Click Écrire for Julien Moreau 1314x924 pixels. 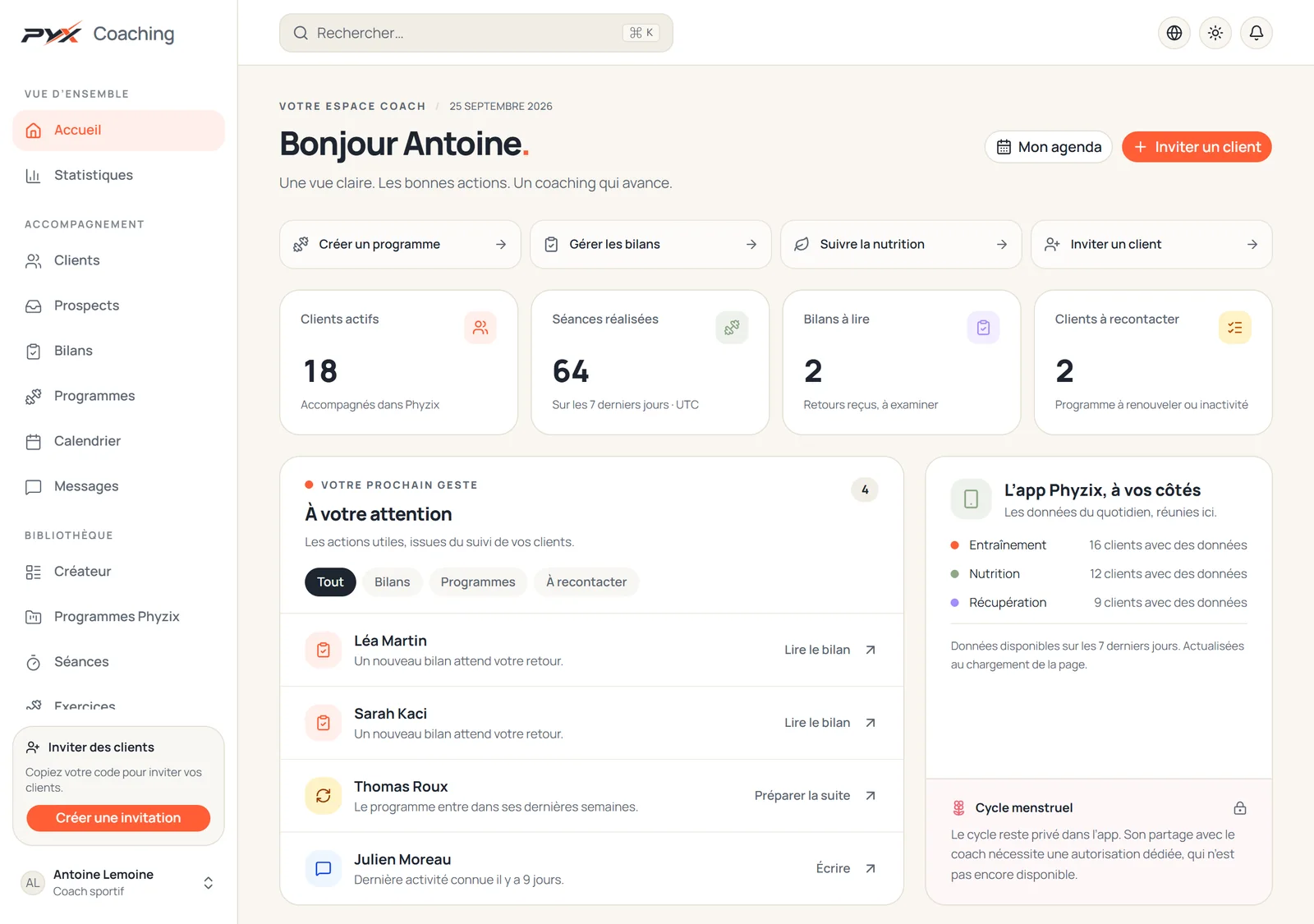[x=846, y=868]
